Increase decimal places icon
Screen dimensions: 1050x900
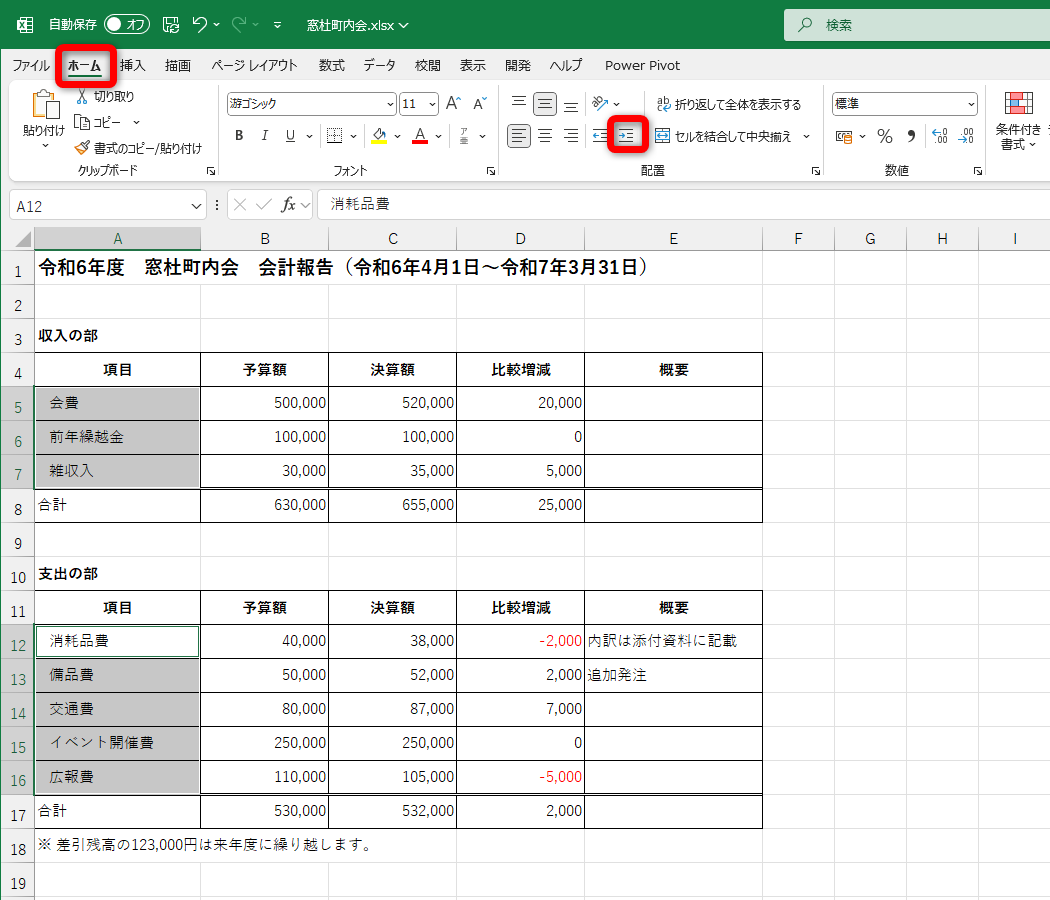coord(938,136)
